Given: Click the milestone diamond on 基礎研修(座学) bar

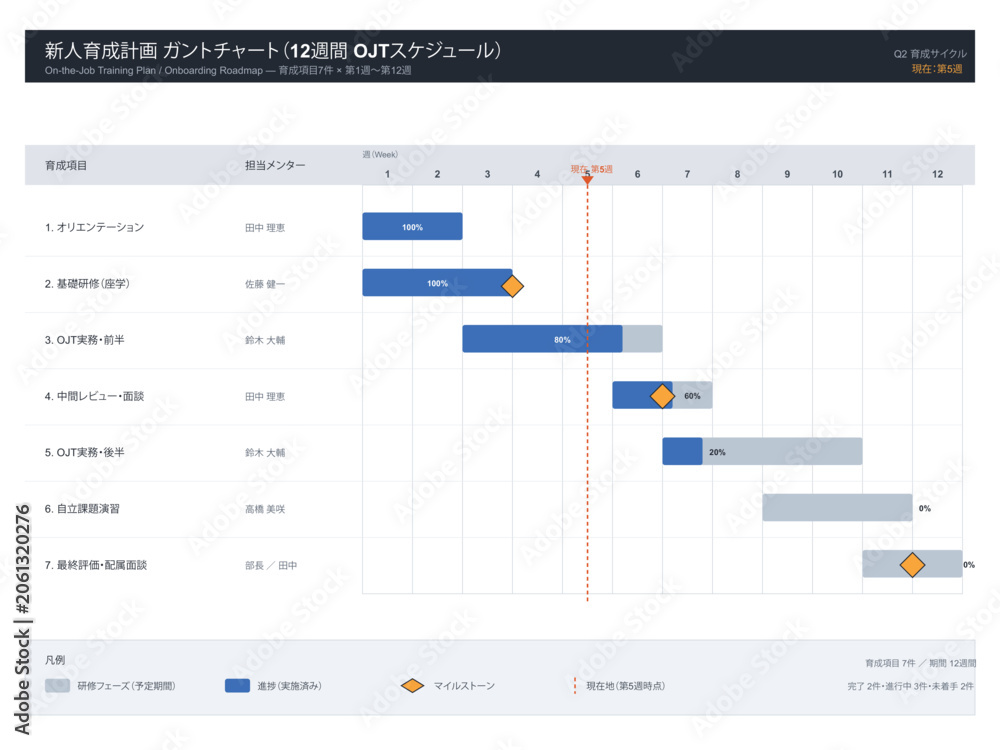Looking at the screenshot, I should [x=512, y=286].
